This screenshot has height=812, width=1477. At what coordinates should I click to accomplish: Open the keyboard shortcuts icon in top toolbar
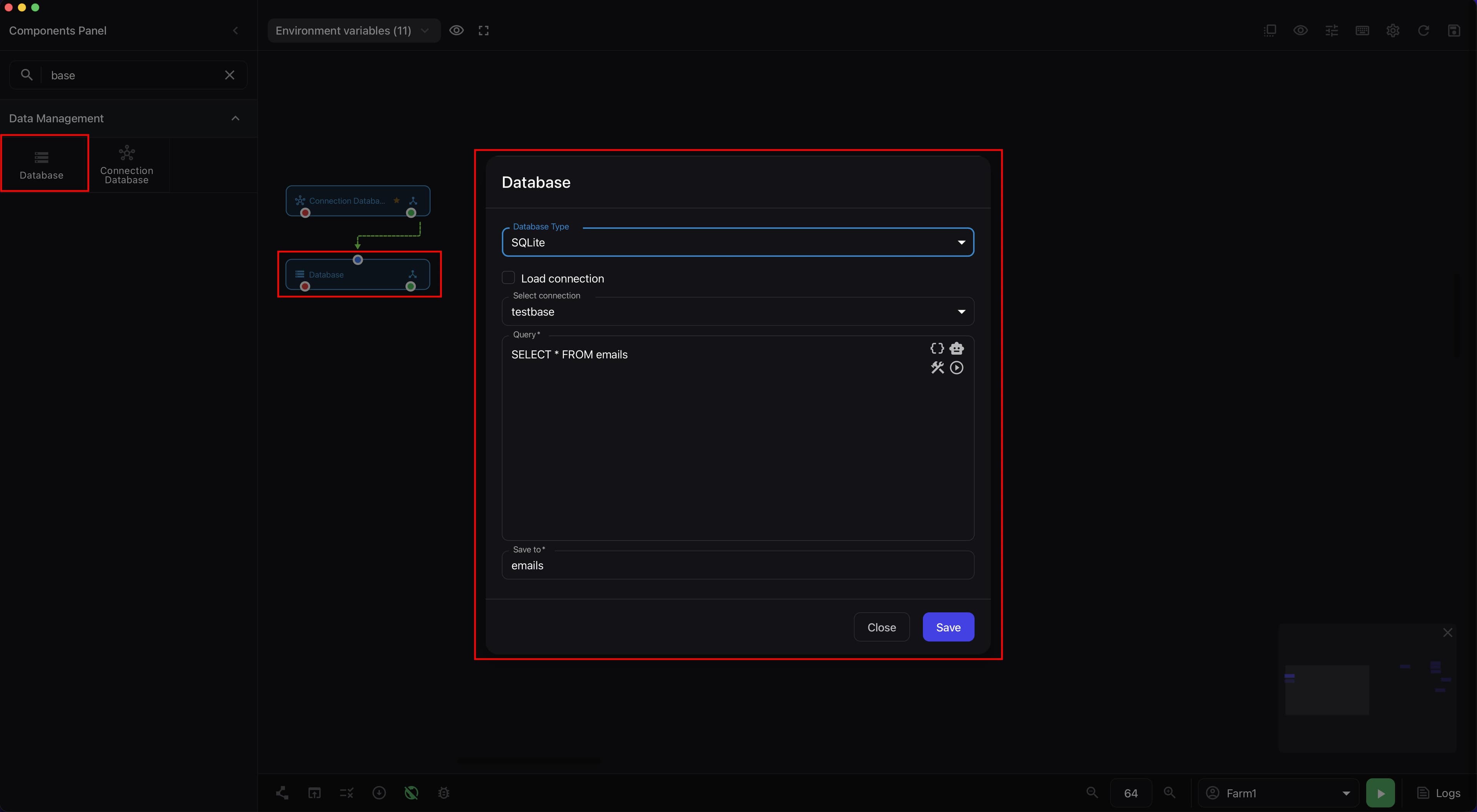tap(1362, 30)
